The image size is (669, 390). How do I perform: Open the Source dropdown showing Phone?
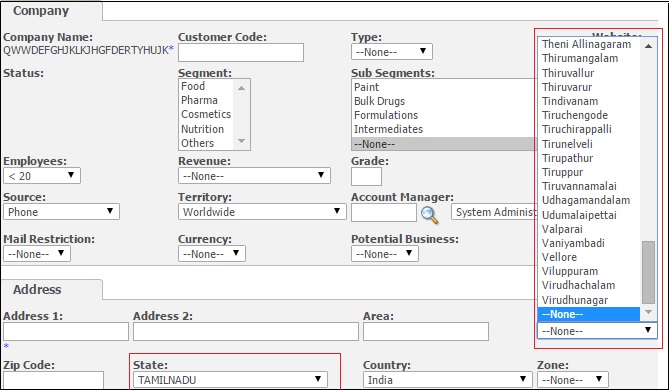click(61, 212)
